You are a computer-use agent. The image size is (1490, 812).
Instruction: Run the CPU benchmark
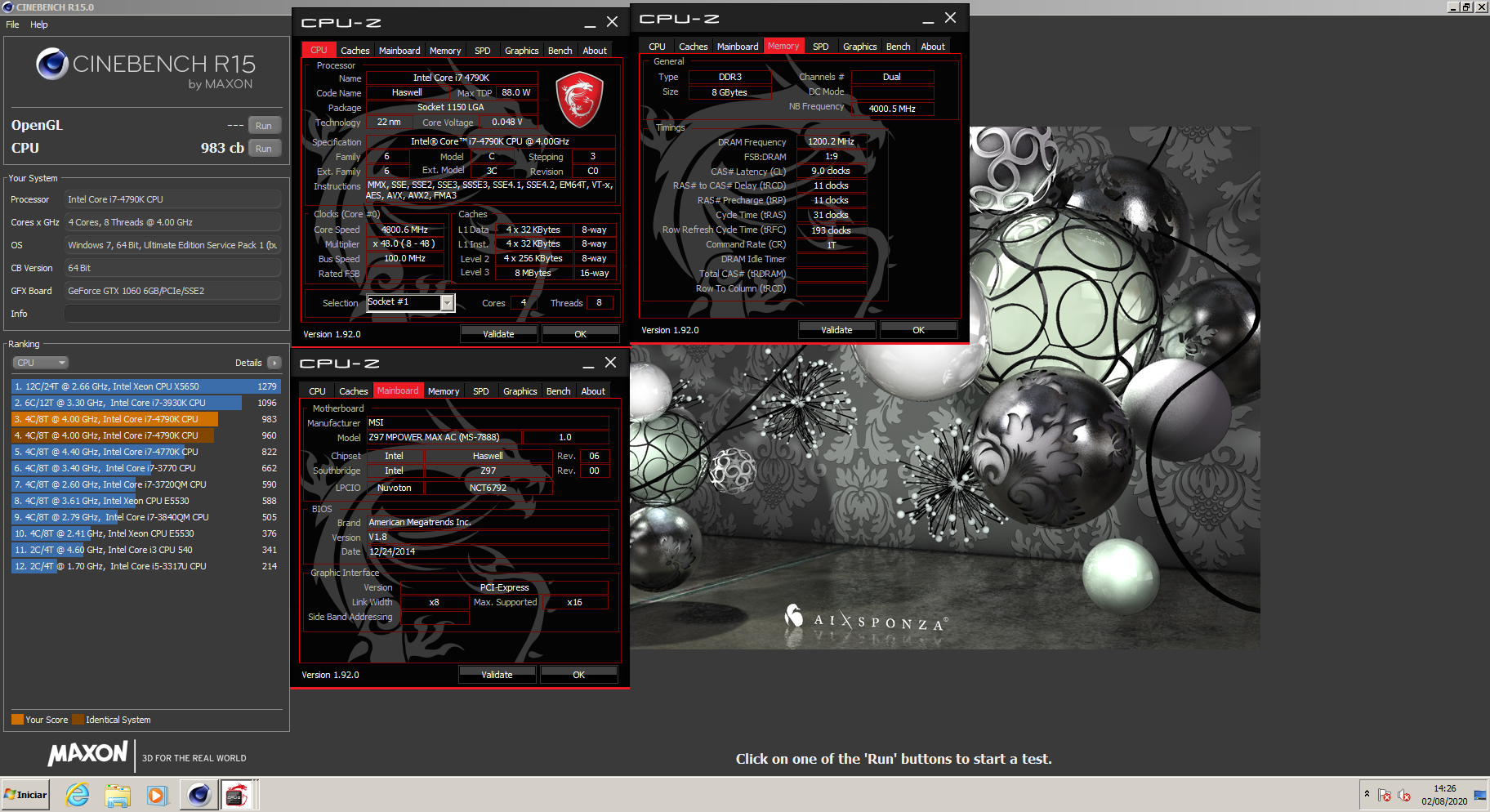click(264, 149)
